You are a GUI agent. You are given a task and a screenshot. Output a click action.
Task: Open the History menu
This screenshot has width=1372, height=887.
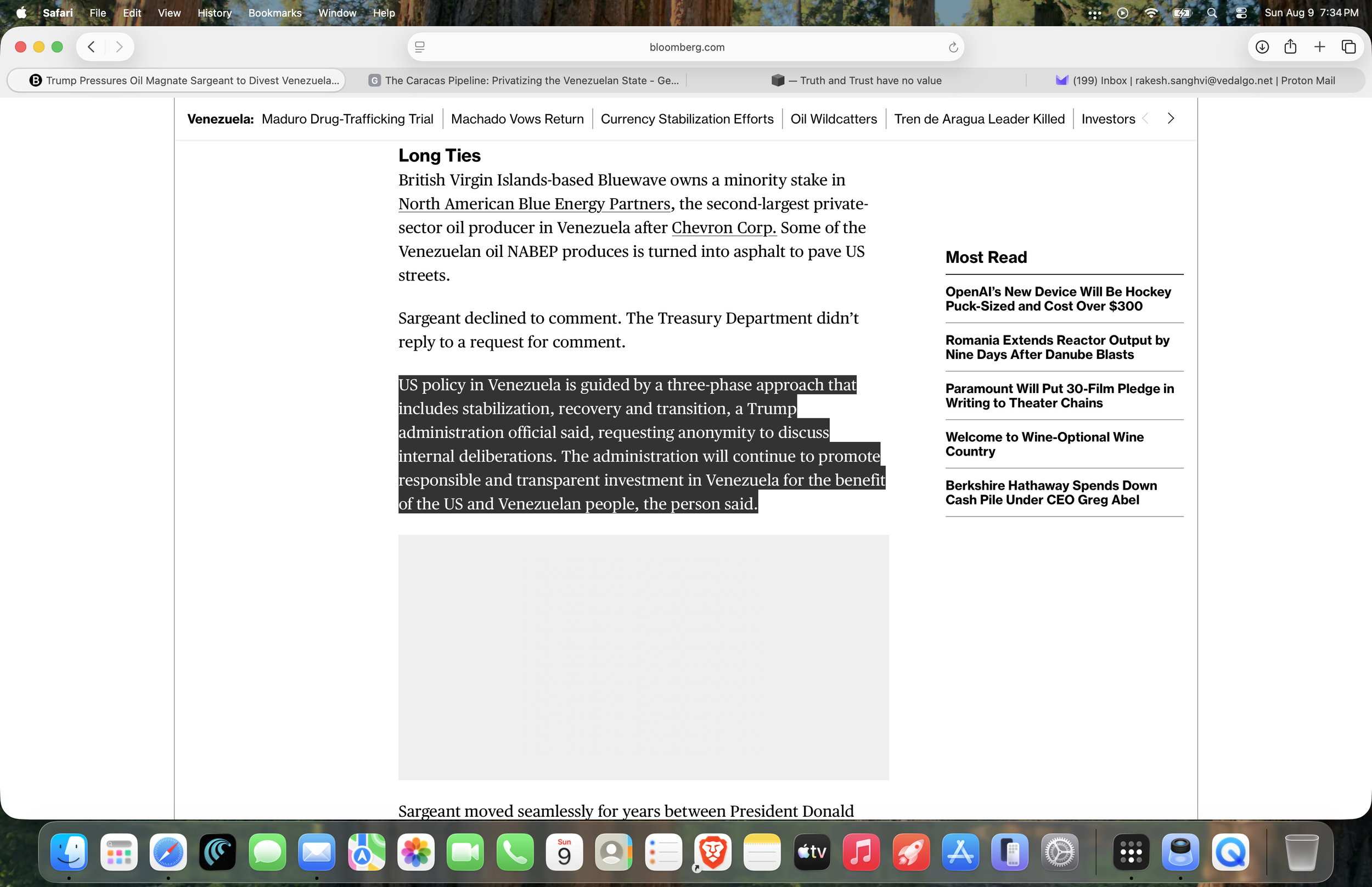[x=214, y=13]
